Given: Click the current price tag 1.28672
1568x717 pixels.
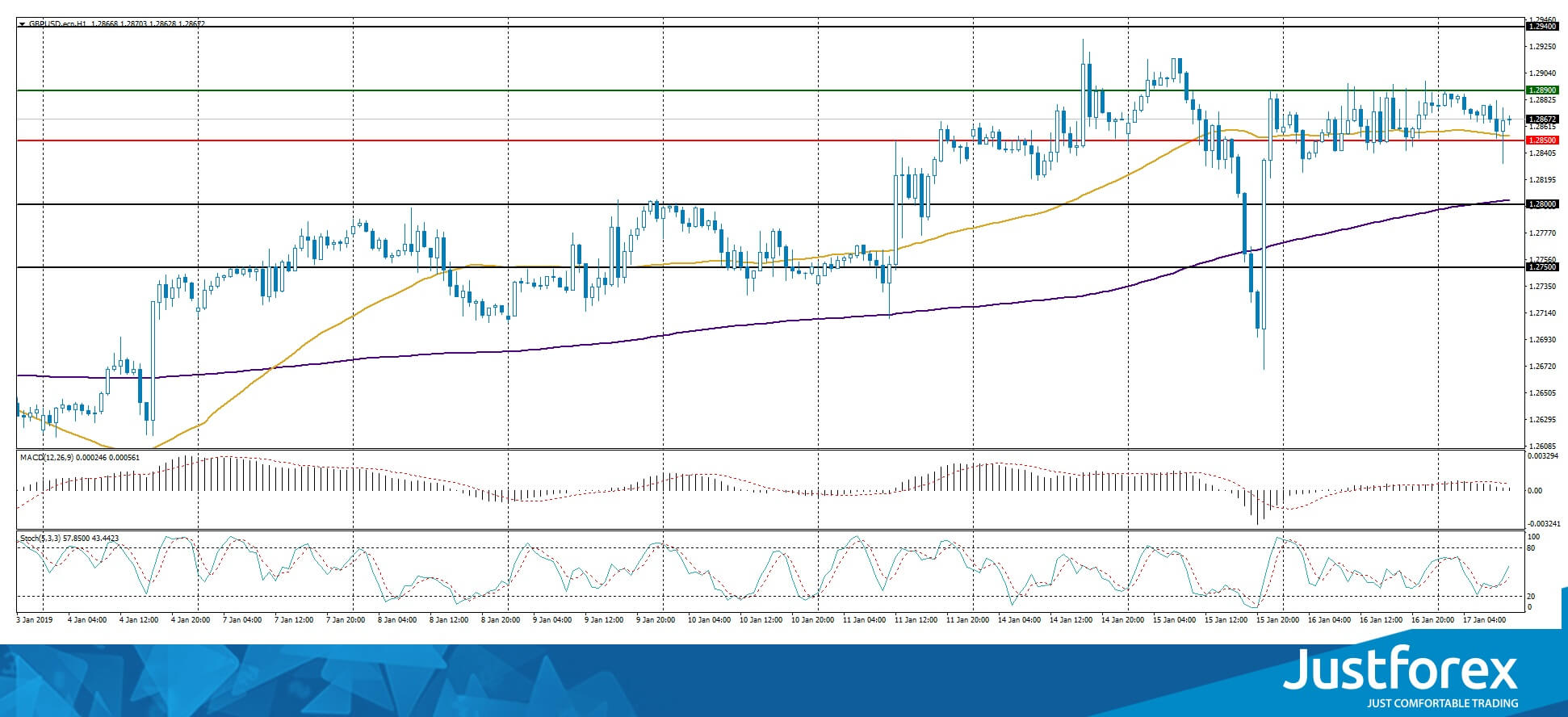Looking at the screenshot, I should coord(1541,119).
